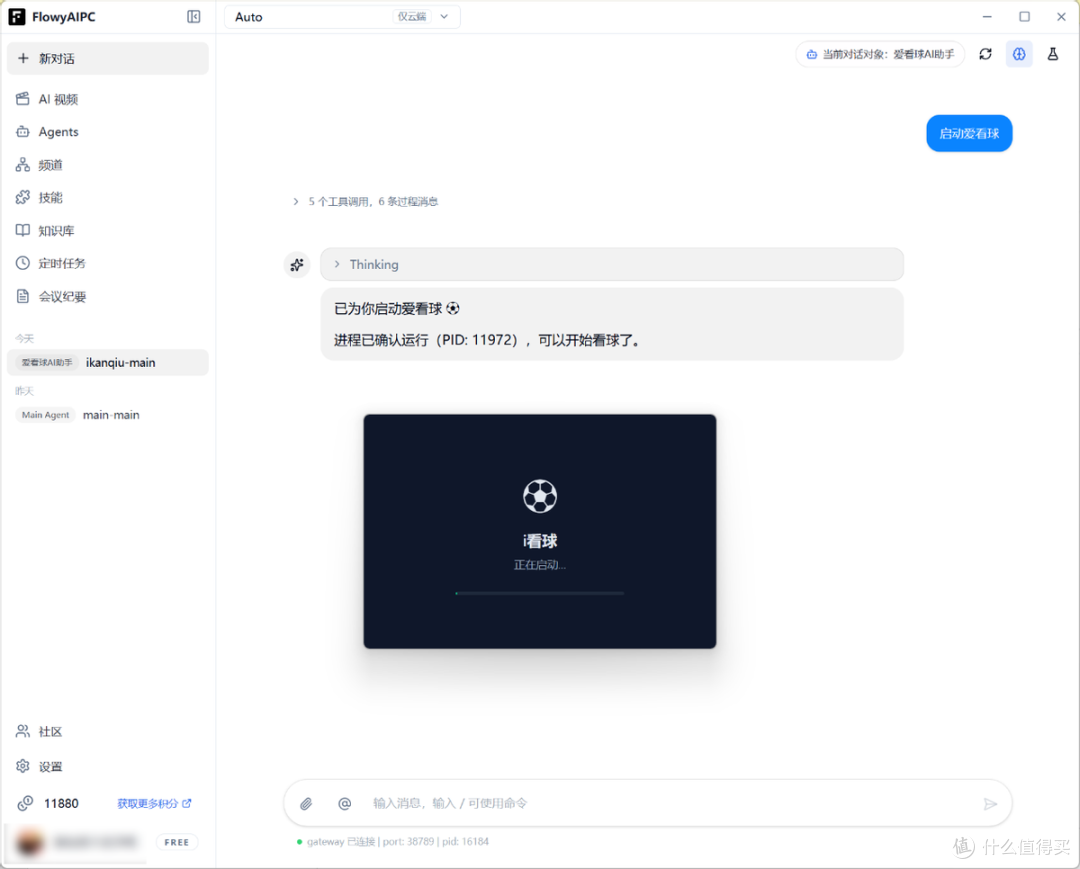Open the Agents section
Image resolution: width=1080 pixels, height=869 pixels.
pos(107,132)
